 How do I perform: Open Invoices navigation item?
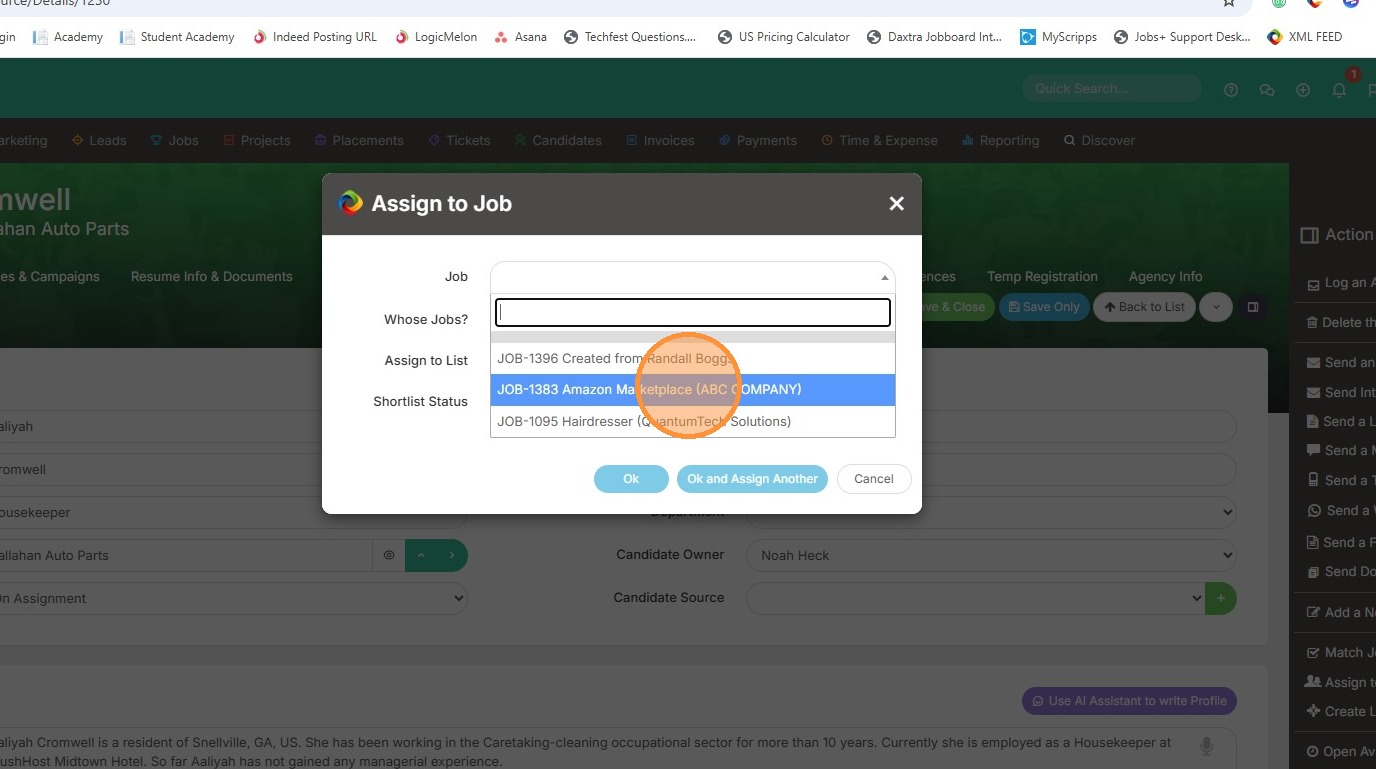click(x=660, y=141)
